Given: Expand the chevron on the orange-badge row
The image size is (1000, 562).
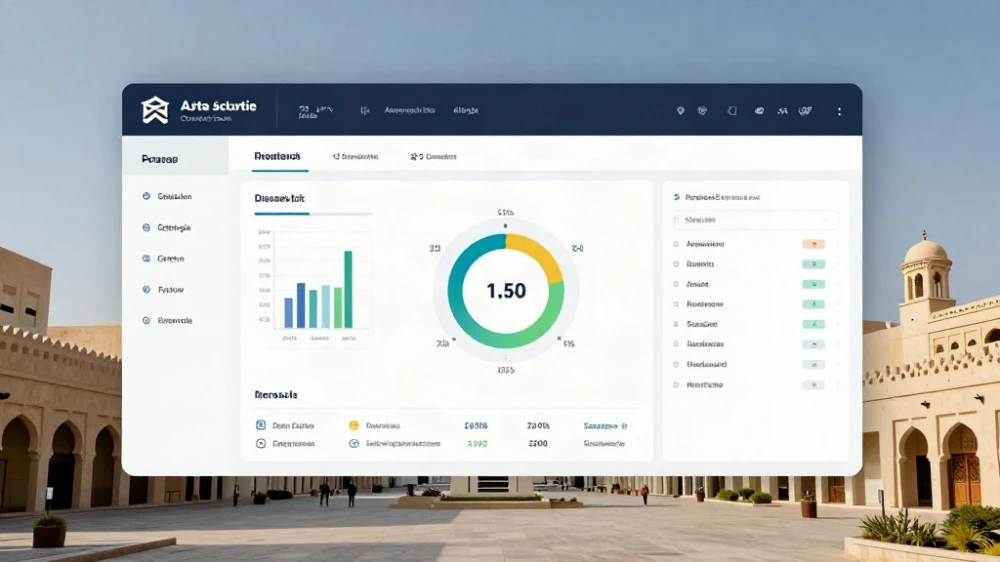Looking at the screenshot, I should click(837, 244).
